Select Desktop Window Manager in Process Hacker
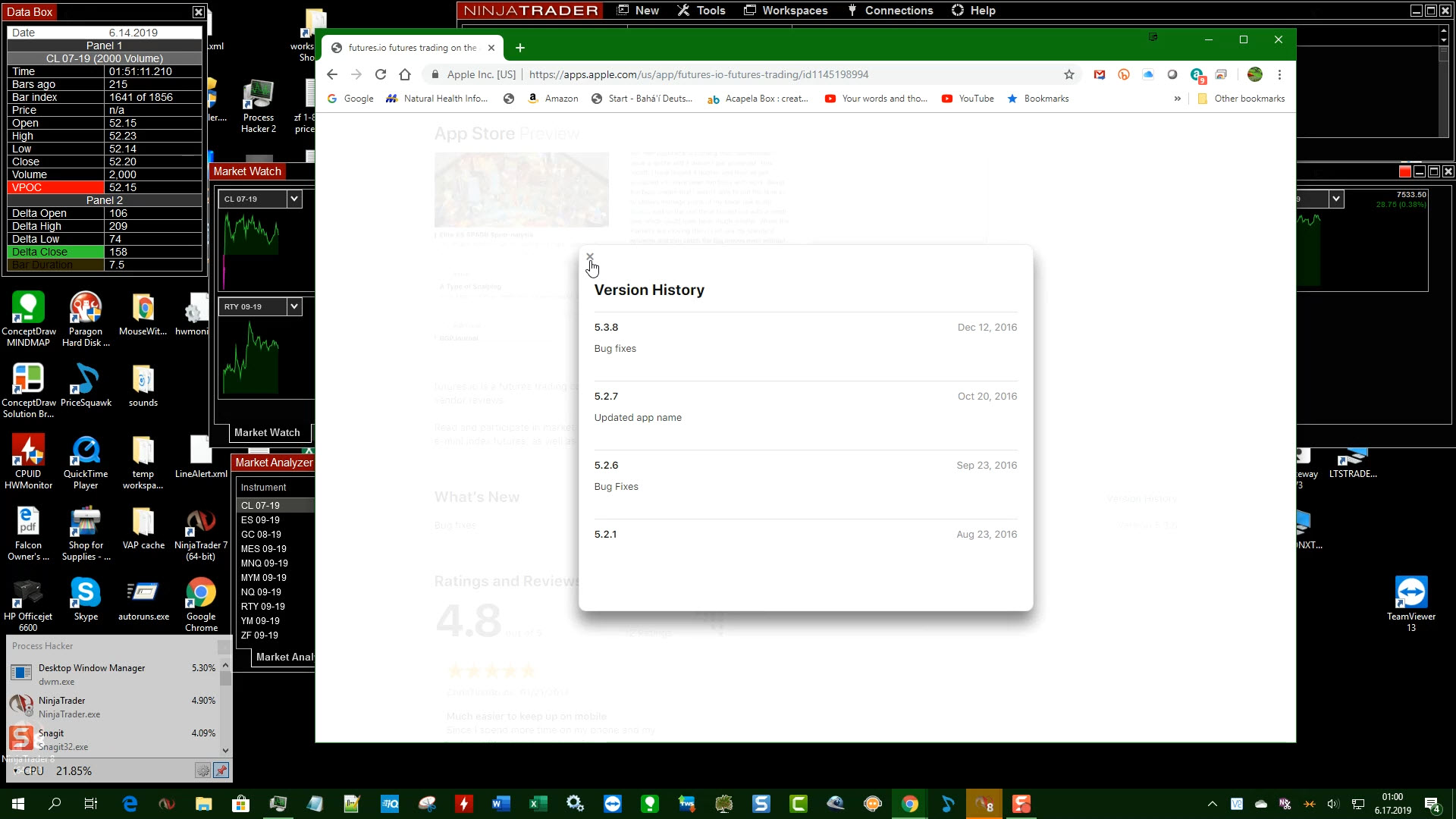1456x819 pixels. [114, 674]
